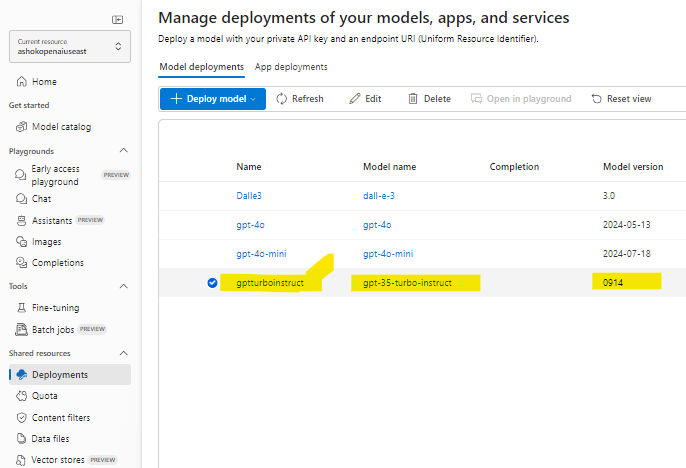686x468 pixels.
Task: Open Model catalog
Action: (53, 127)
